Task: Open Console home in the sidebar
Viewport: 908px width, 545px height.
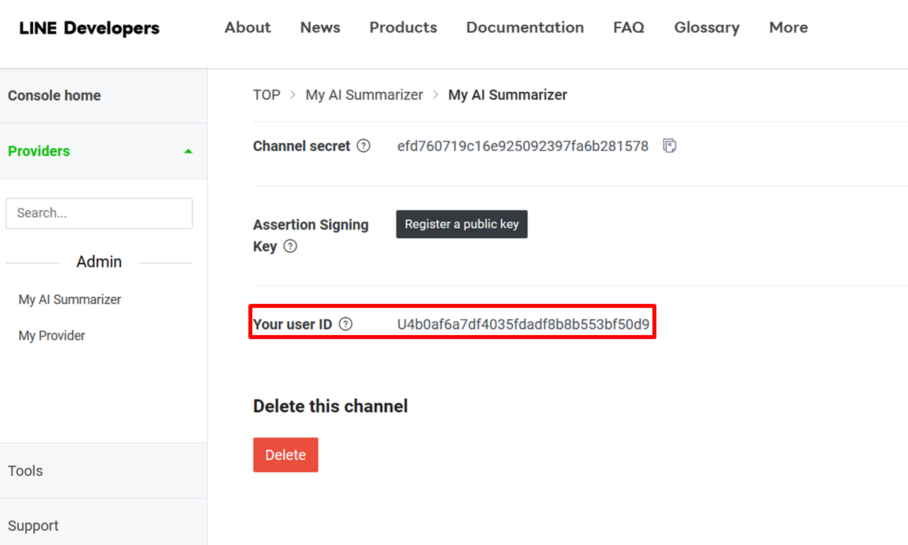Action: pos(54,96)
